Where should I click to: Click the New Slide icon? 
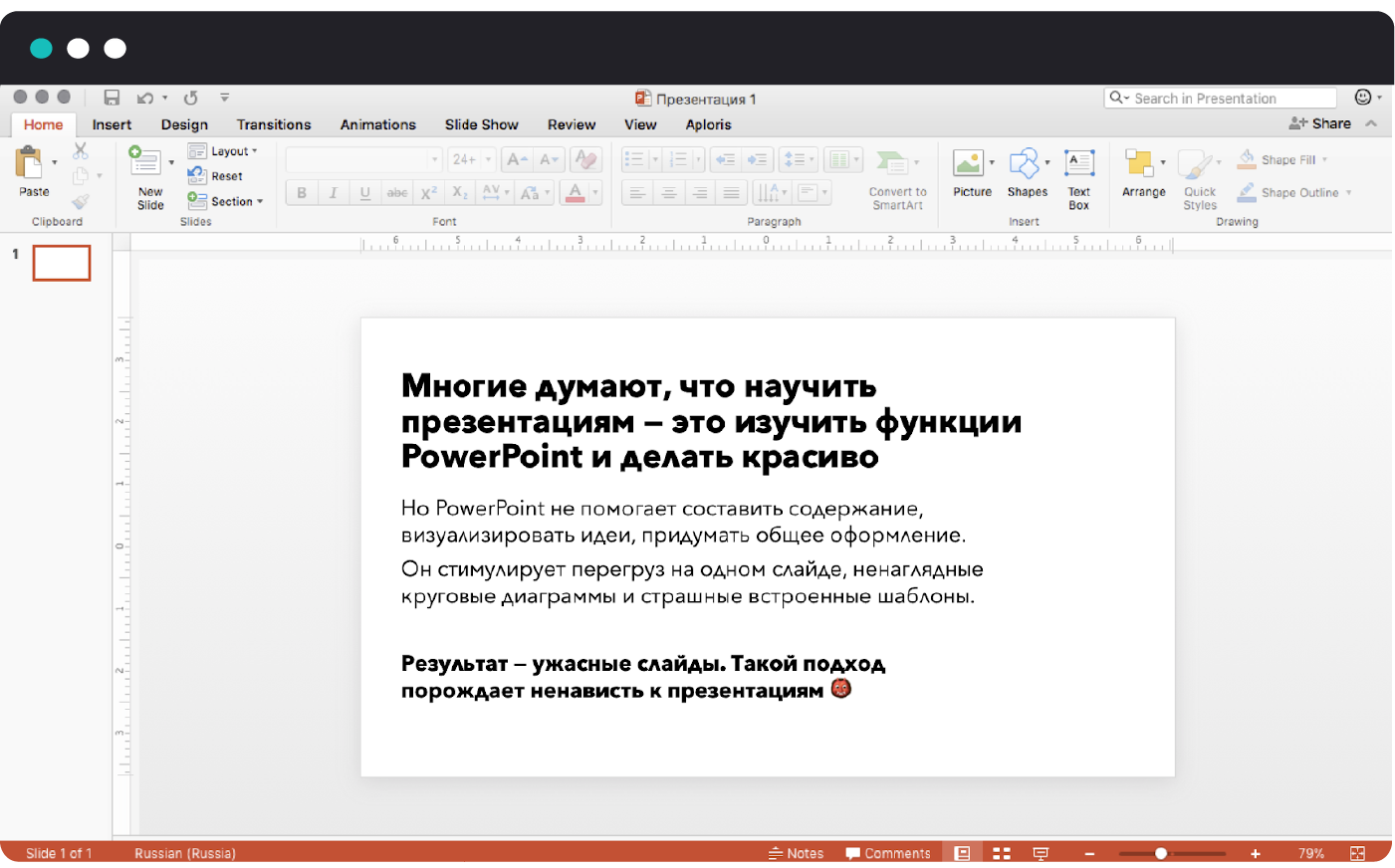pos(145,162)
